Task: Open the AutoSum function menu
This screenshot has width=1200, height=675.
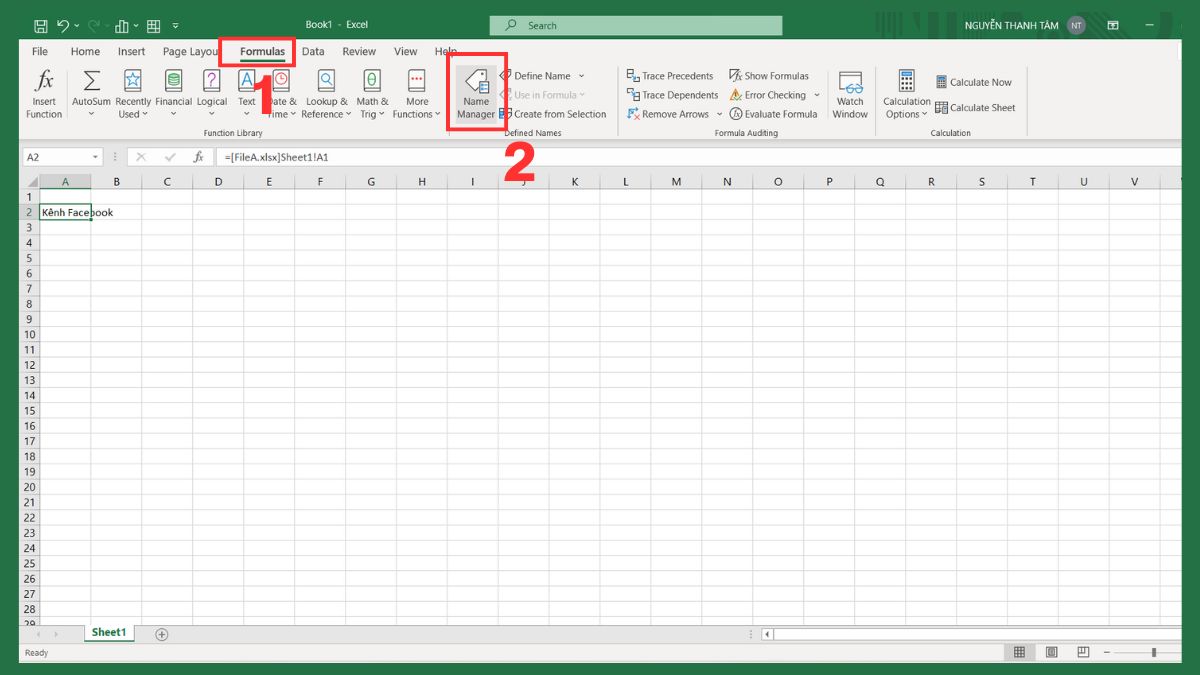Action: click(x=91, y=95)
